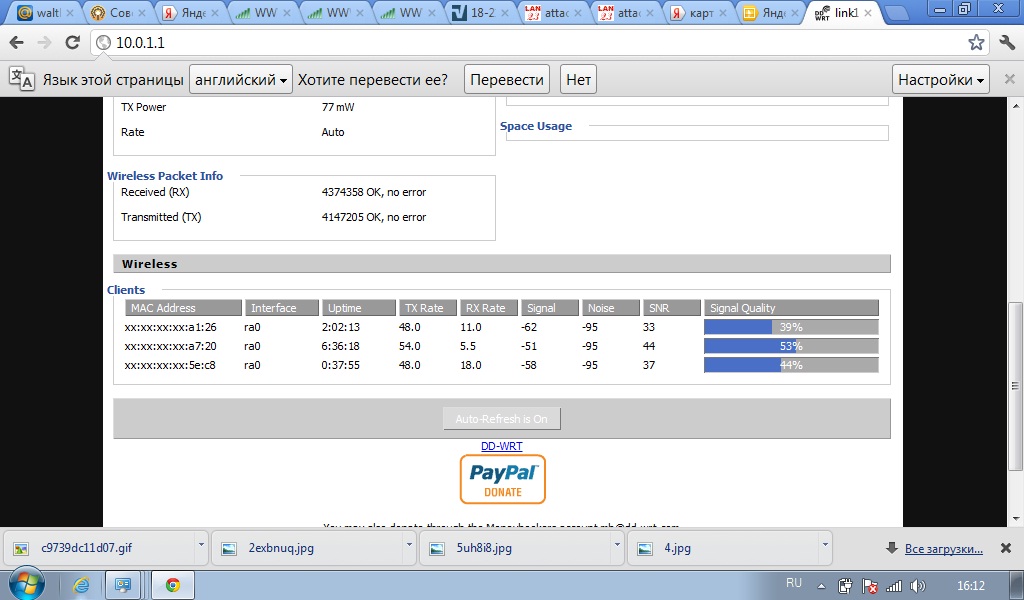Open the volume control in system tray

[918, 586]
